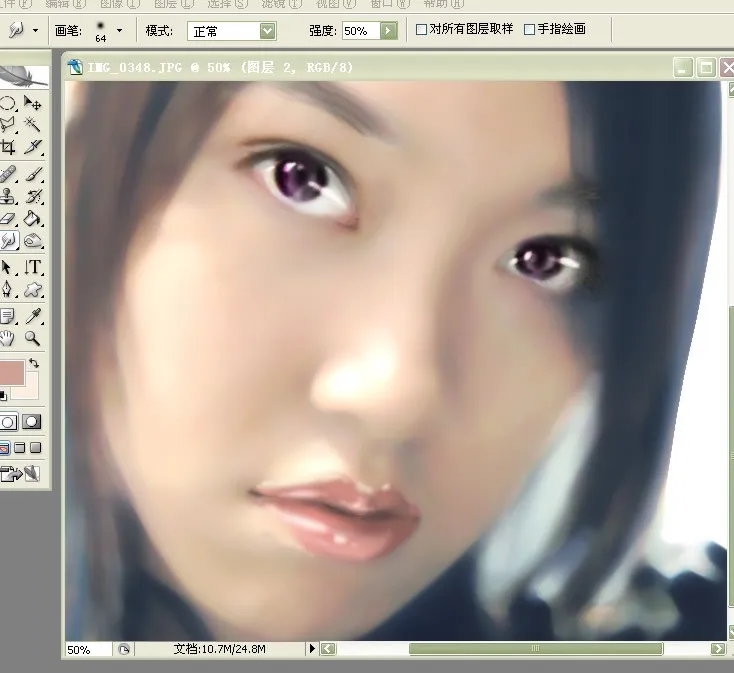Open the status bar info flyout arrow
734x673 pixels.
tap(311, 649)
